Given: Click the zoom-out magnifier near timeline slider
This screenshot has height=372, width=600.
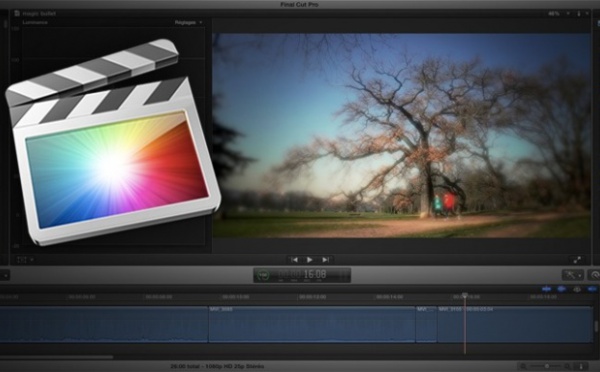Looking at the screenshot, I should click(x=523, y=366).
